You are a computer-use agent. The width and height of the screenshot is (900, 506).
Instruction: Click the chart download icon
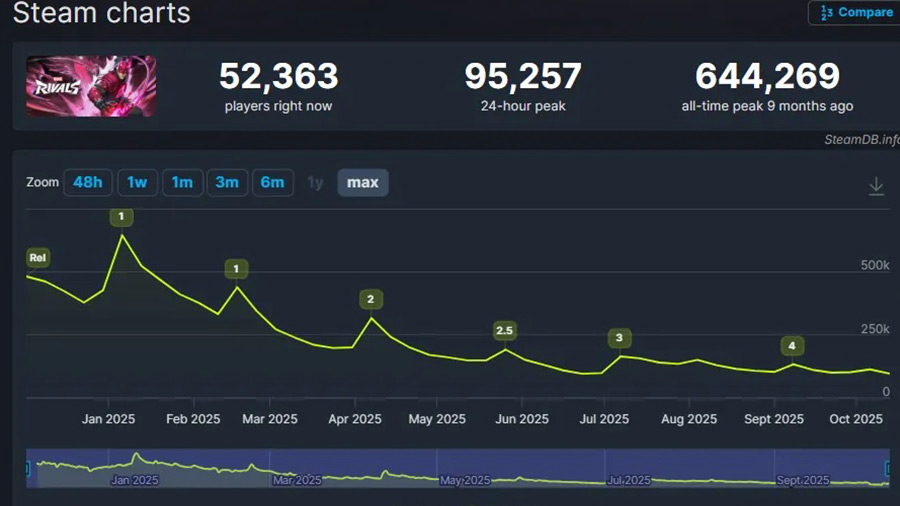(x=876, y=186)
